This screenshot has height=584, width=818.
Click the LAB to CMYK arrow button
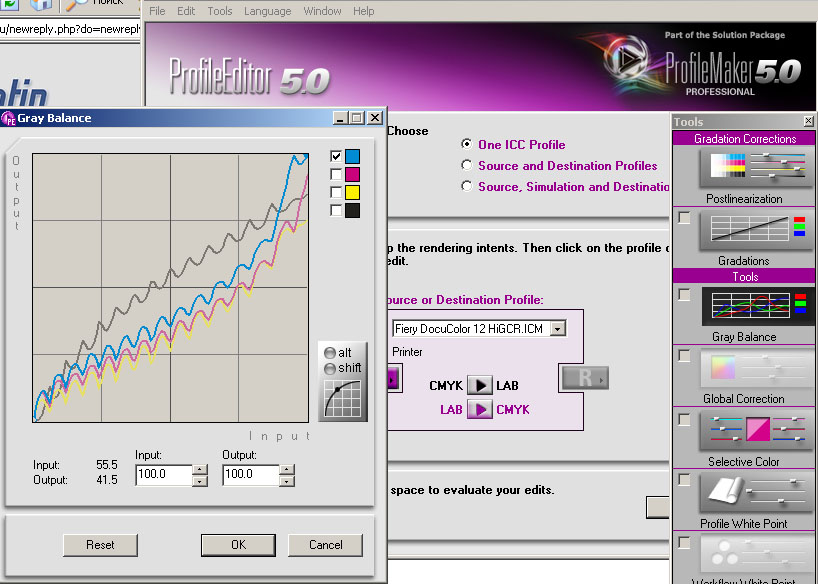pyautogui.click(x=479, y=409)
